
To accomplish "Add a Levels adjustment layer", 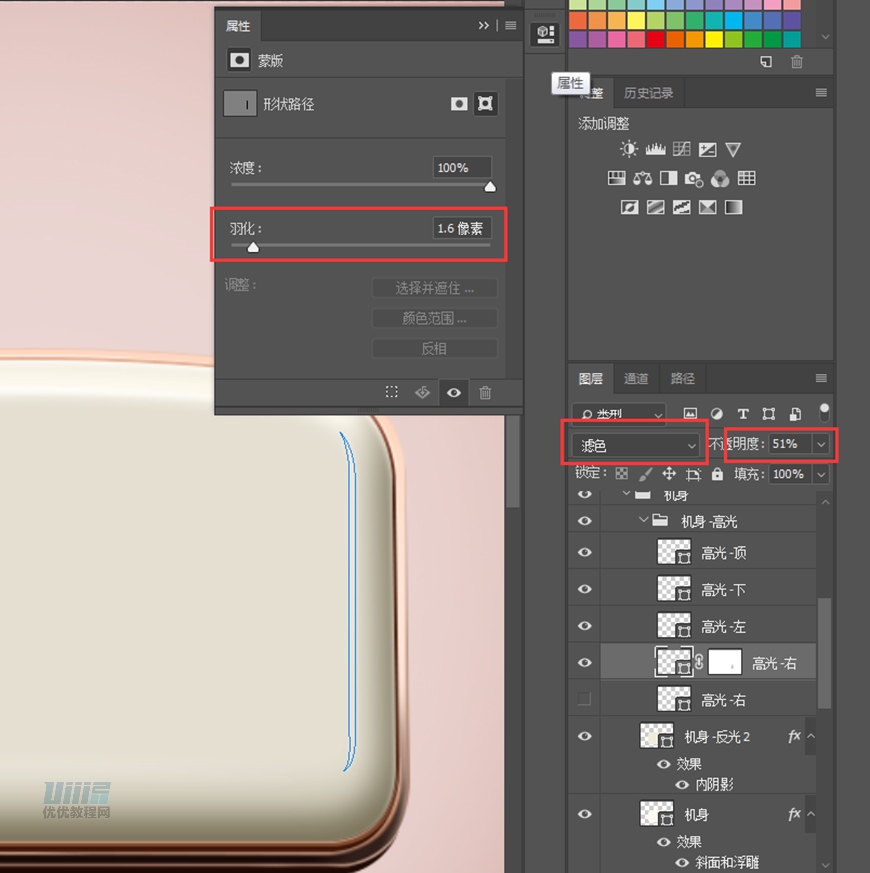I will click(x=655, y=149).
